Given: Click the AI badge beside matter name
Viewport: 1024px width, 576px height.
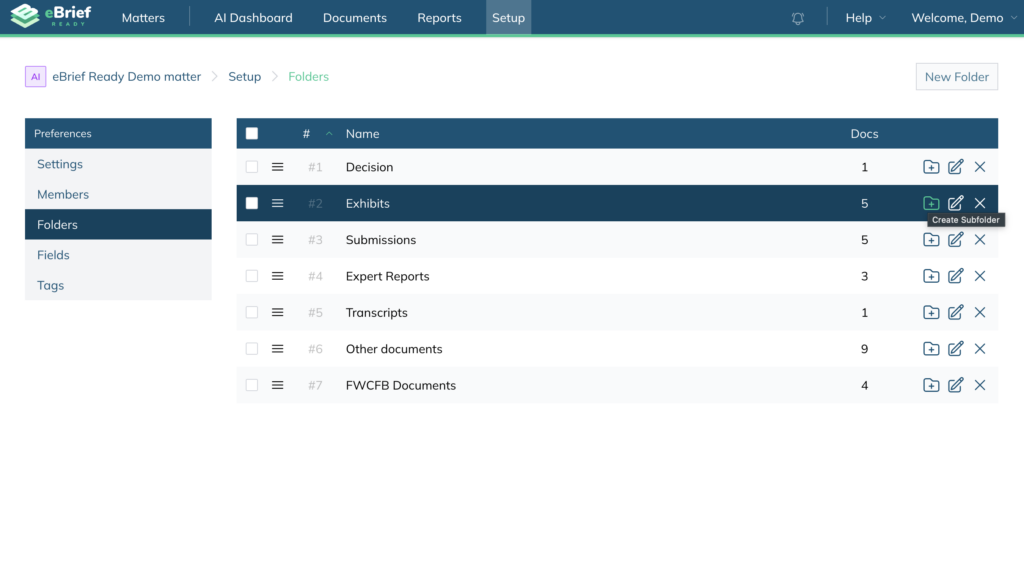Looking at the screenshot, I should click(35, 76).
